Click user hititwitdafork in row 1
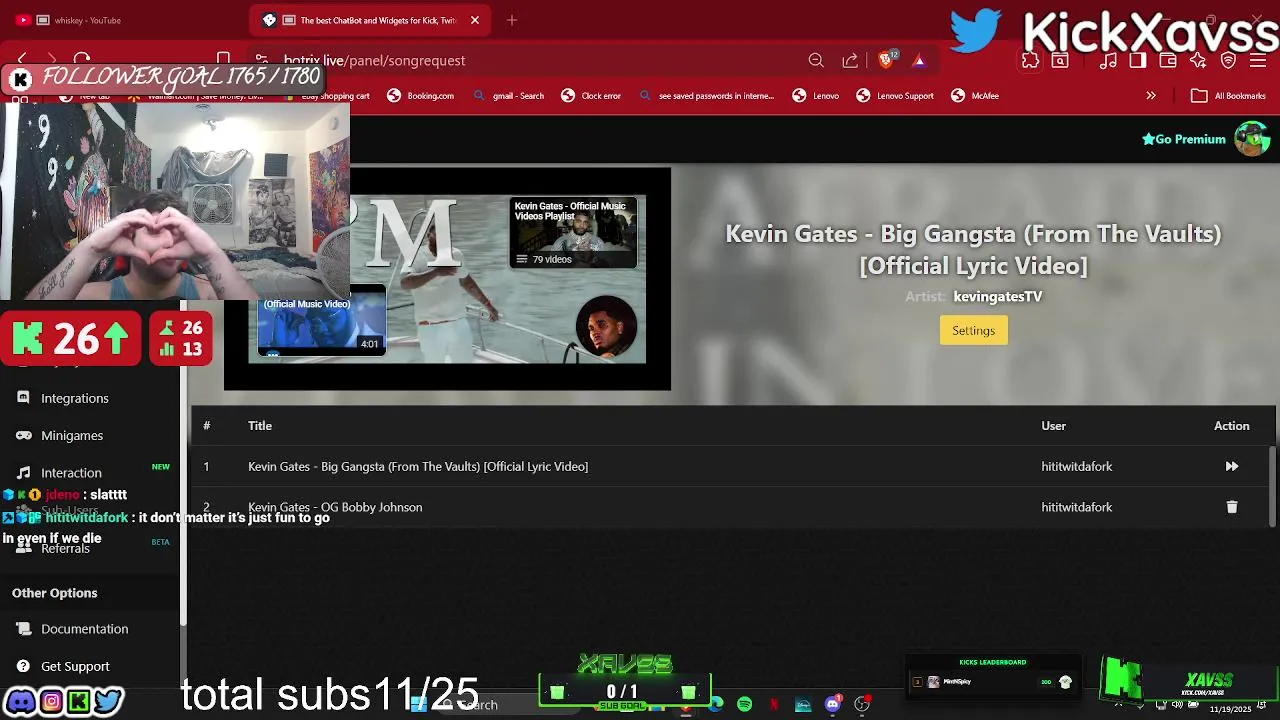This screenshot has height=720, width=1280. pyautogui.click(x=1076, y=466)
